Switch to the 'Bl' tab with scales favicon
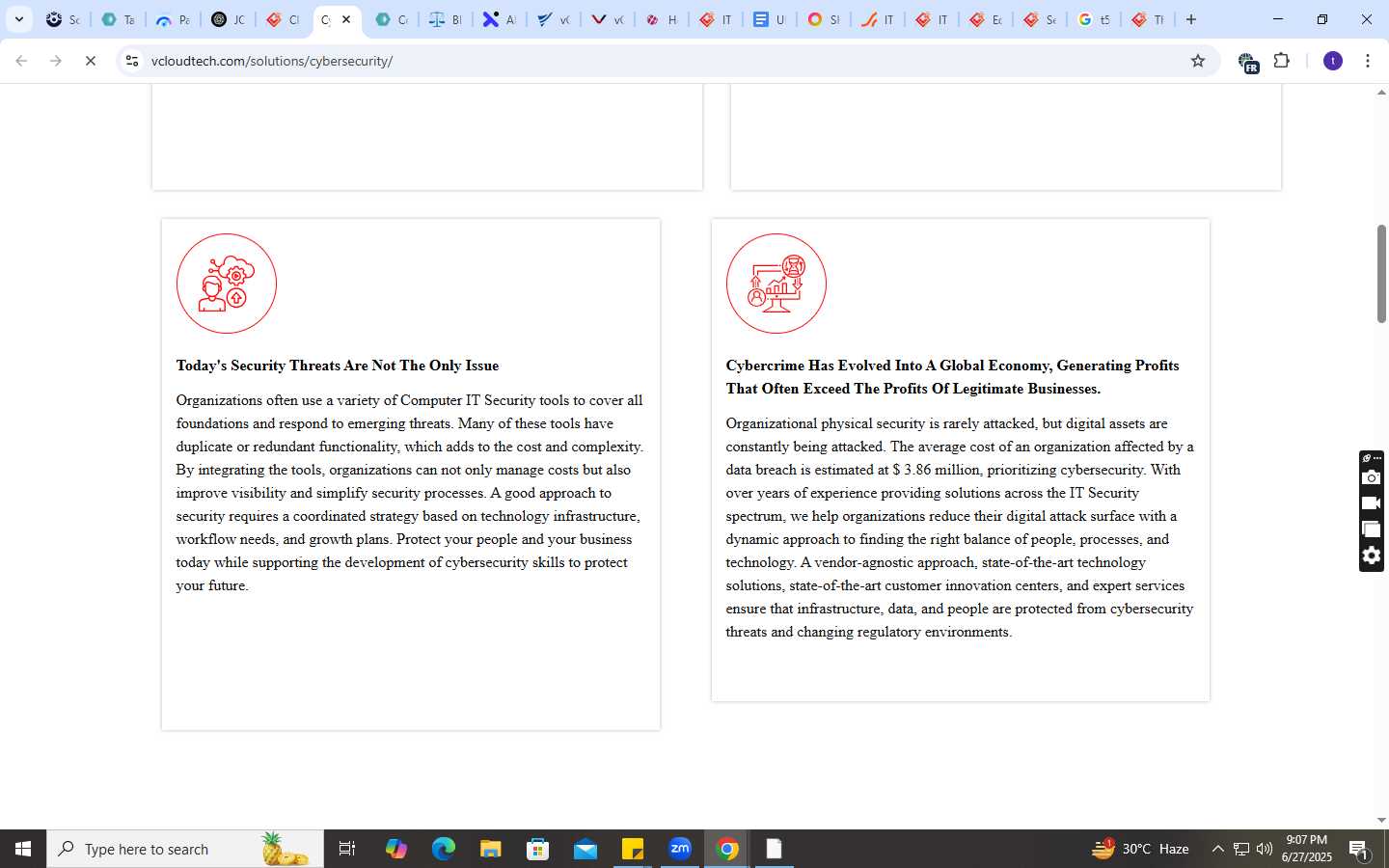 446,19
